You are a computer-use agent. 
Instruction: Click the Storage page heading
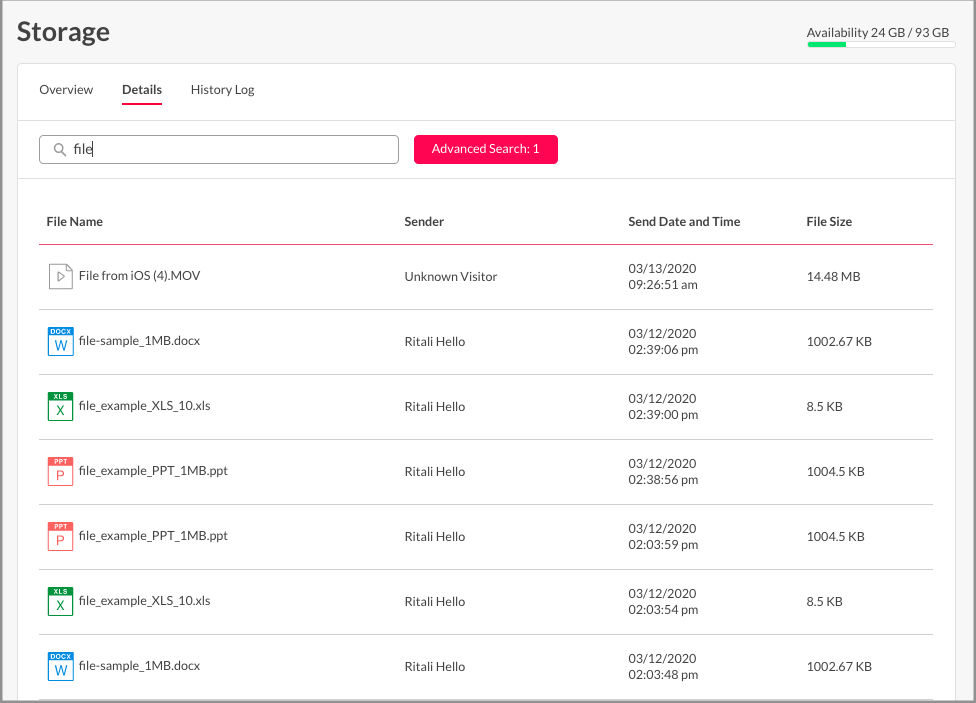pyautogui.click(x=63, y=32)
